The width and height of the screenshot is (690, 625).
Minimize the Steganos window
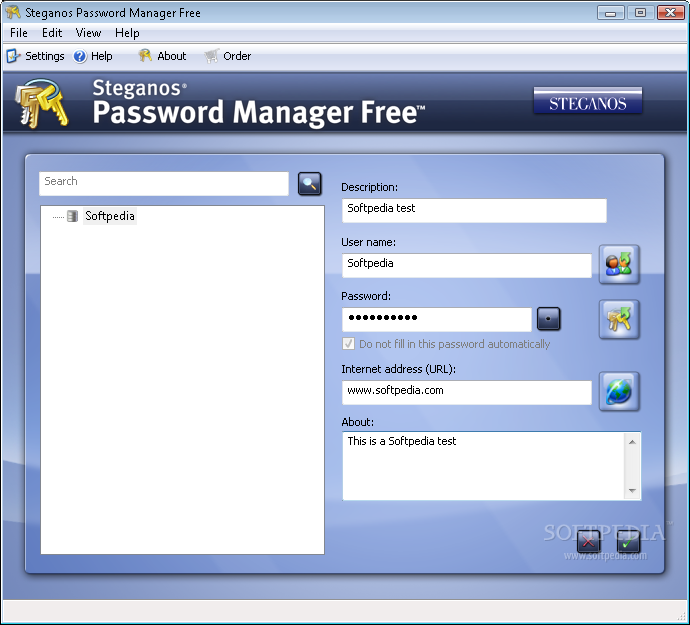(x=610, y=13)
